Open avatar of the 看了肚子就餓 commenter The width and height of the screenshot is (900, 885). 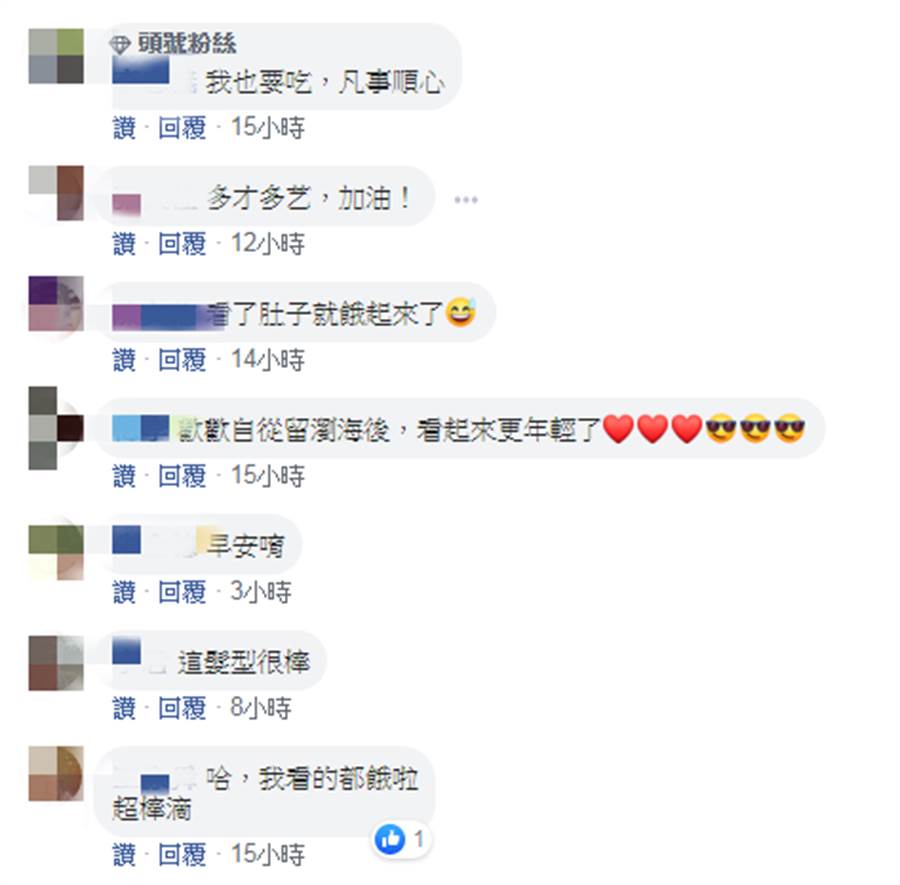click(x=56, y=304)
